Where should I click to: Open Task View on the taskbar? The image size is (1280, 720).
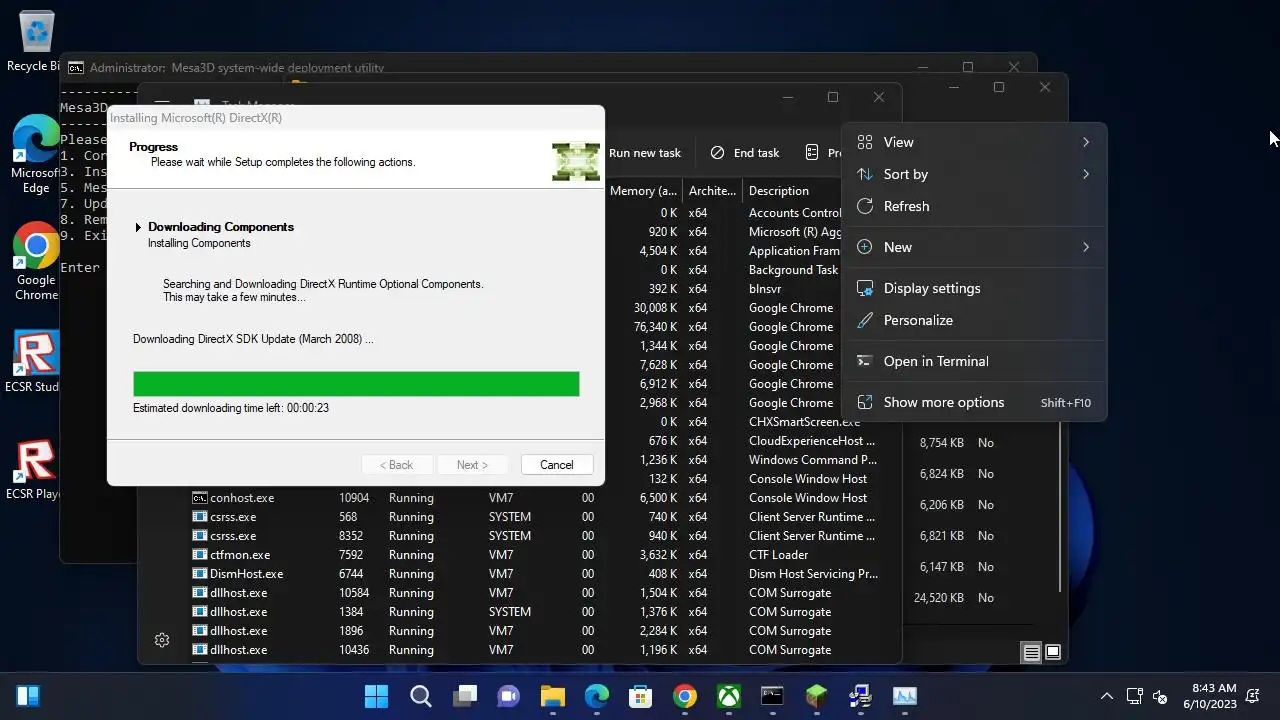(465, 696)
